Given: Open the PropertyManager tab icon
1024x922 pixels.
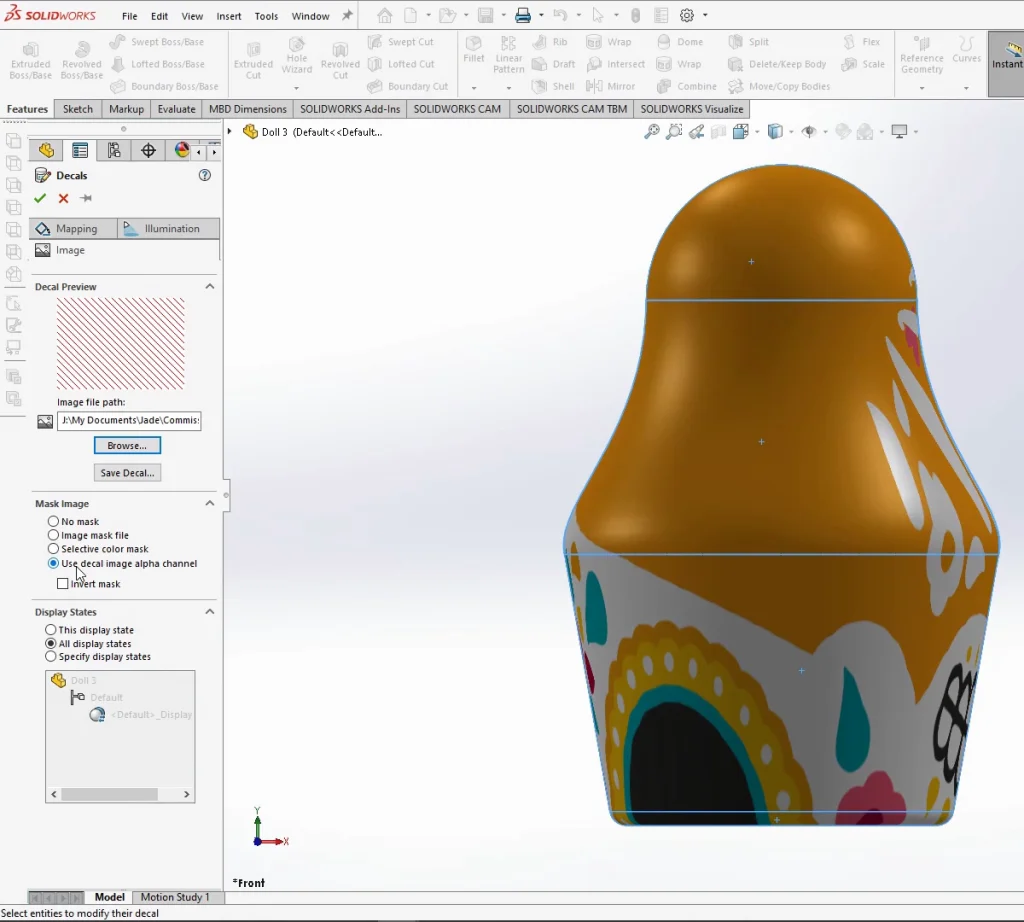Looking at the screenshot, I should (x=80, y=151).
